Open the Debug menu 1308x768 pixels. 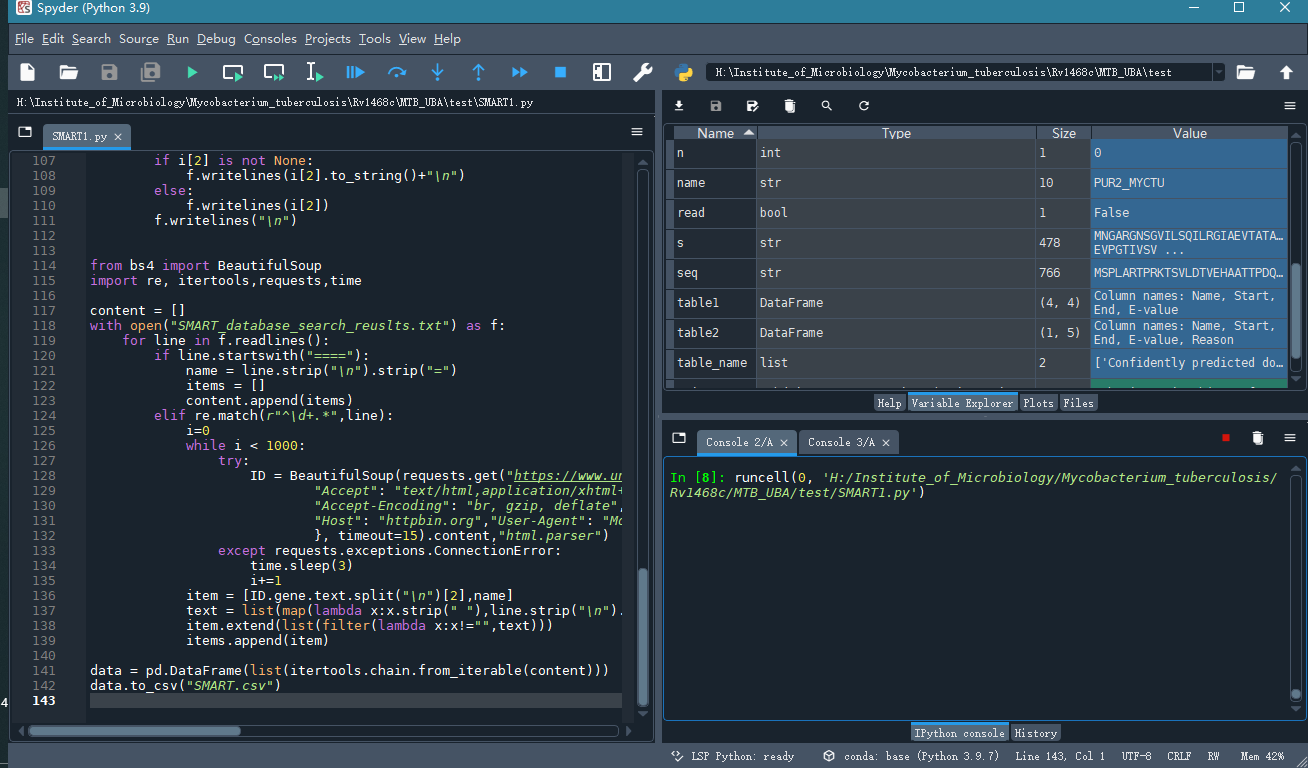[216, 39]
